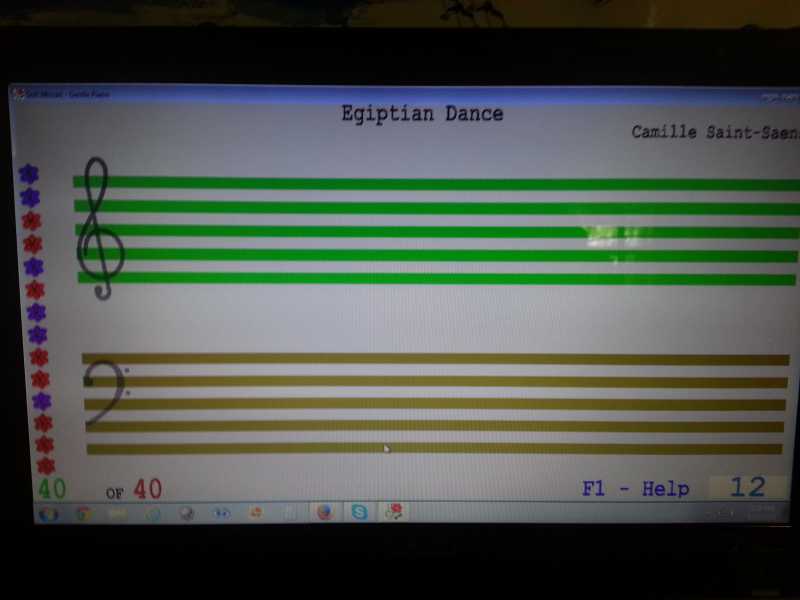This screenshot has height=600, width=800.
Task: Click the '12' counter box
Action: click(747, 487)
